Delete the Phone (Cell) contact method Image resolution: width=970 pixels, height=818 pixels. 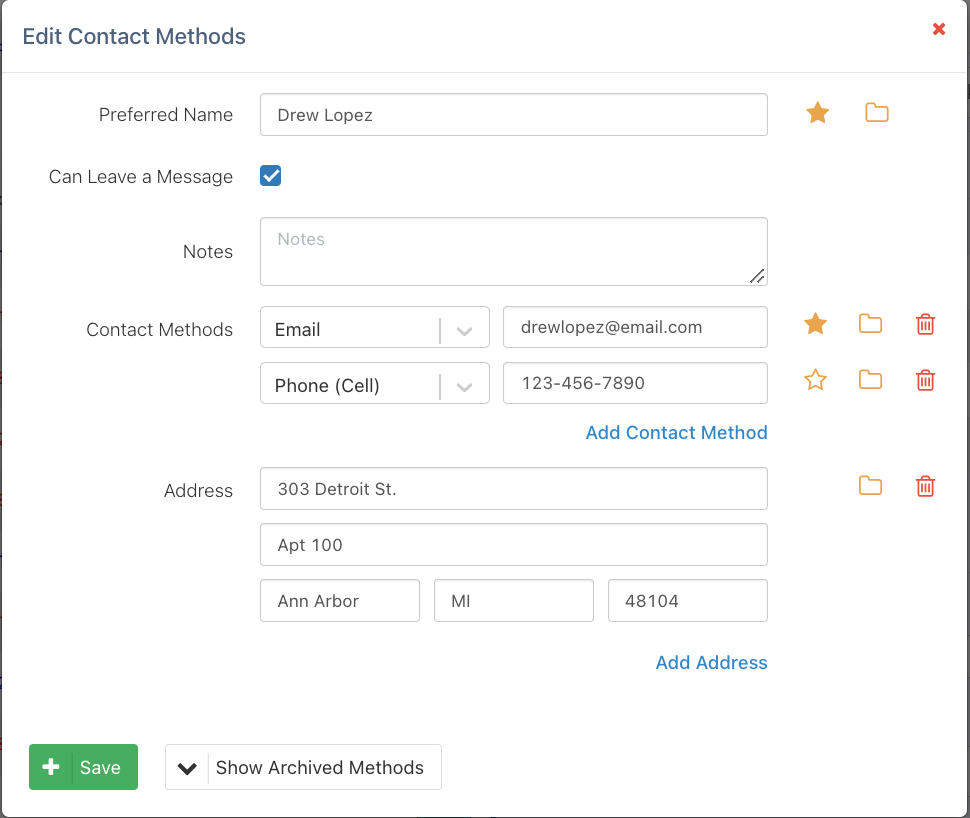click(925, 380)
